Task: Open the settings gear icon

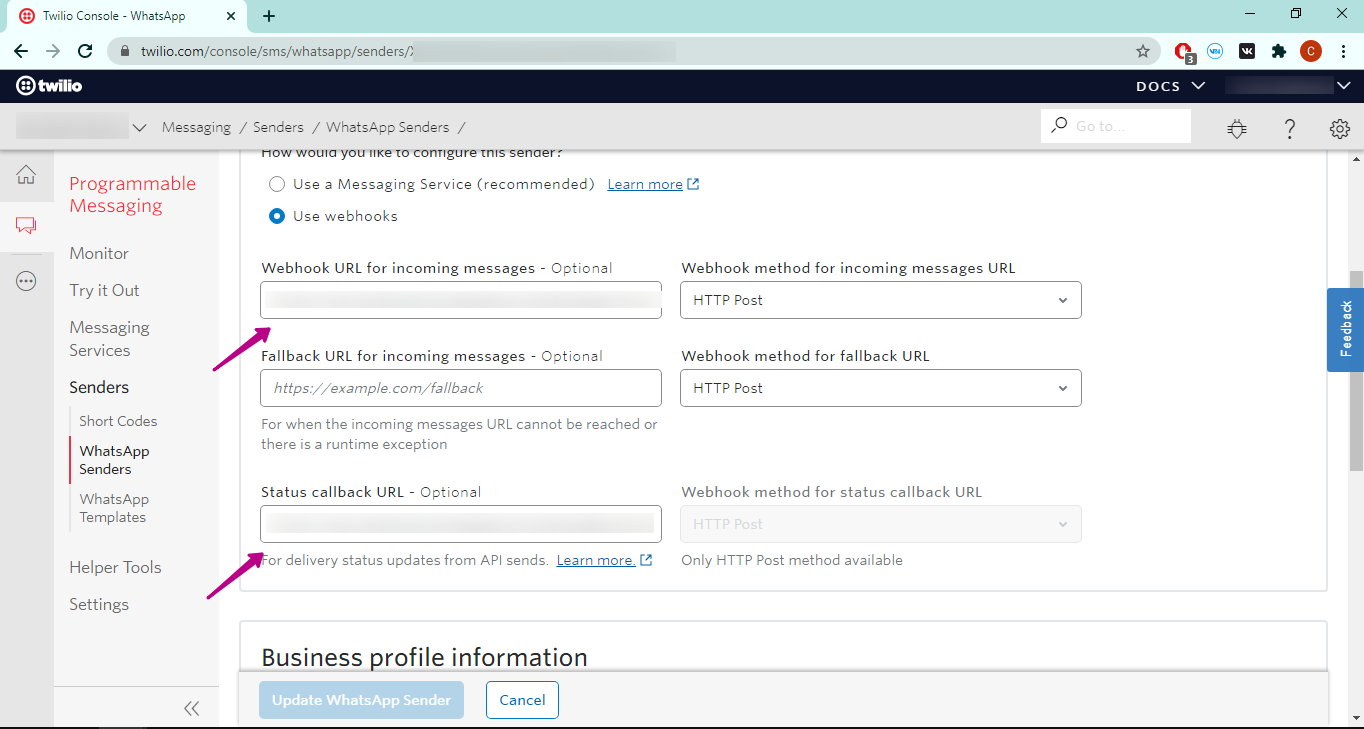Action: pyautogui.click(x=1340, y=128)
